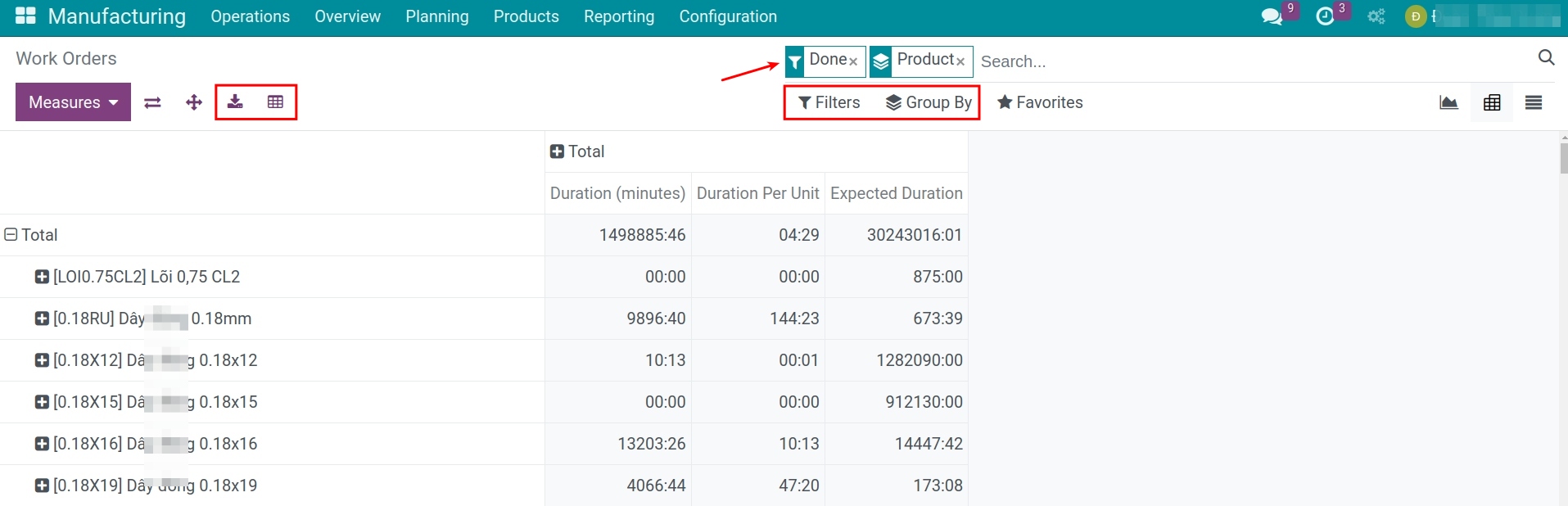Open the Reporting menu

tap(619, 16)
